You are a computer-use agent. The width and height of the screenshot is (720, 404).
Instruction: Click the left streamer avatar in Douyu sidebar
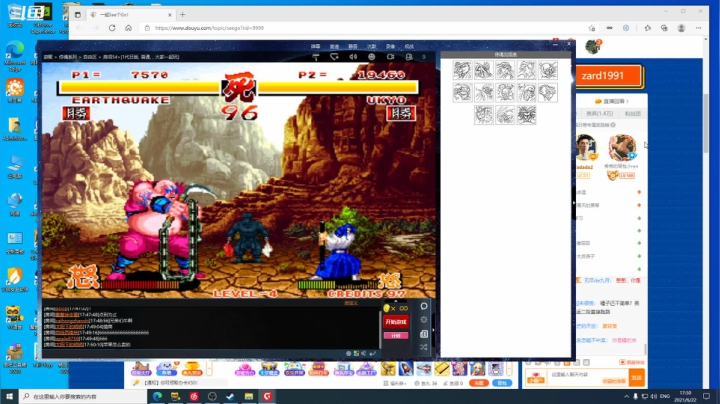click(585, 148)
